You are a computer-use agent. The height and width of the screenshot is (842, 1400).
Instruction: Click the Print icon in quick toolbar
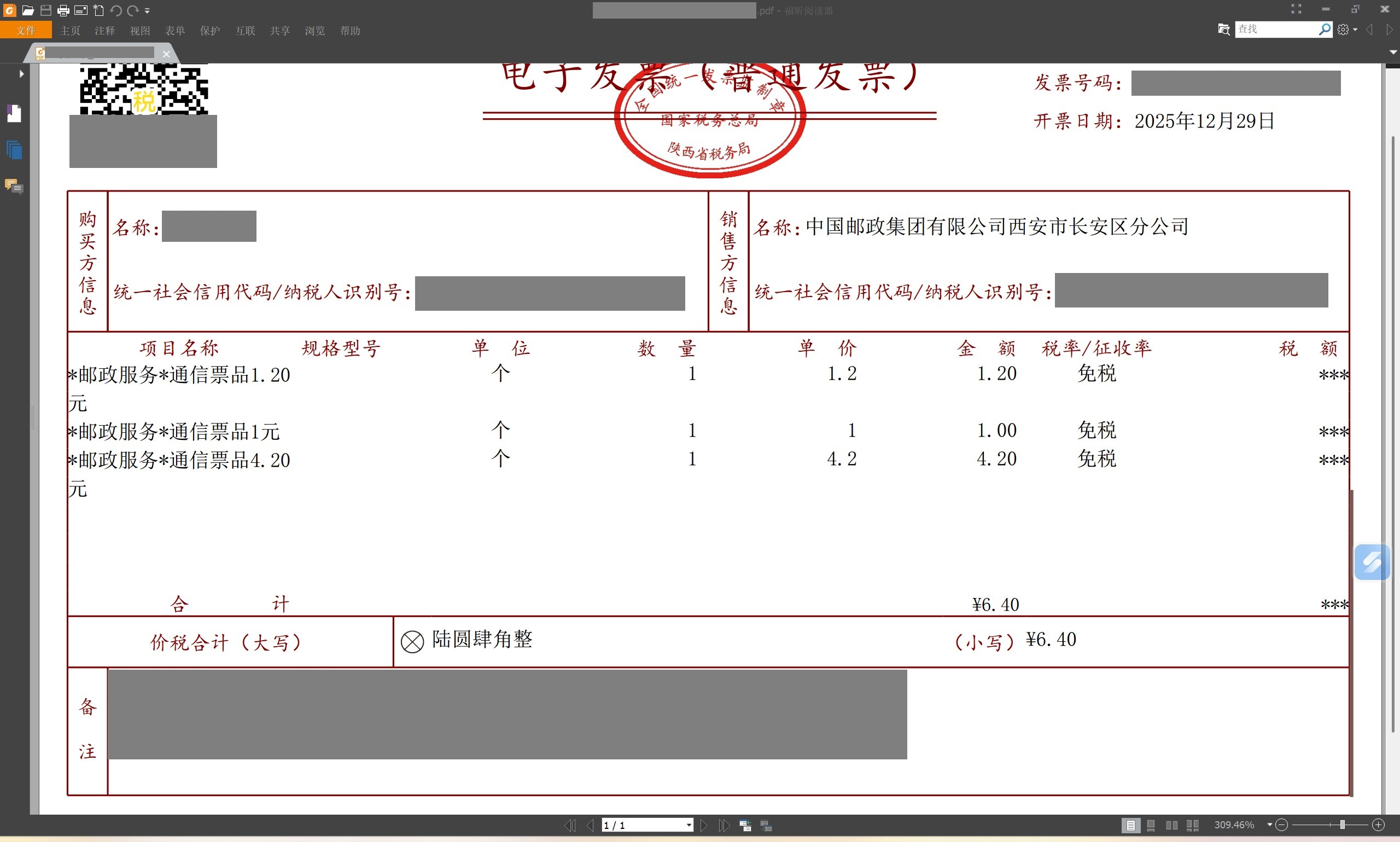pyautogui.click(x=63, y=10)
